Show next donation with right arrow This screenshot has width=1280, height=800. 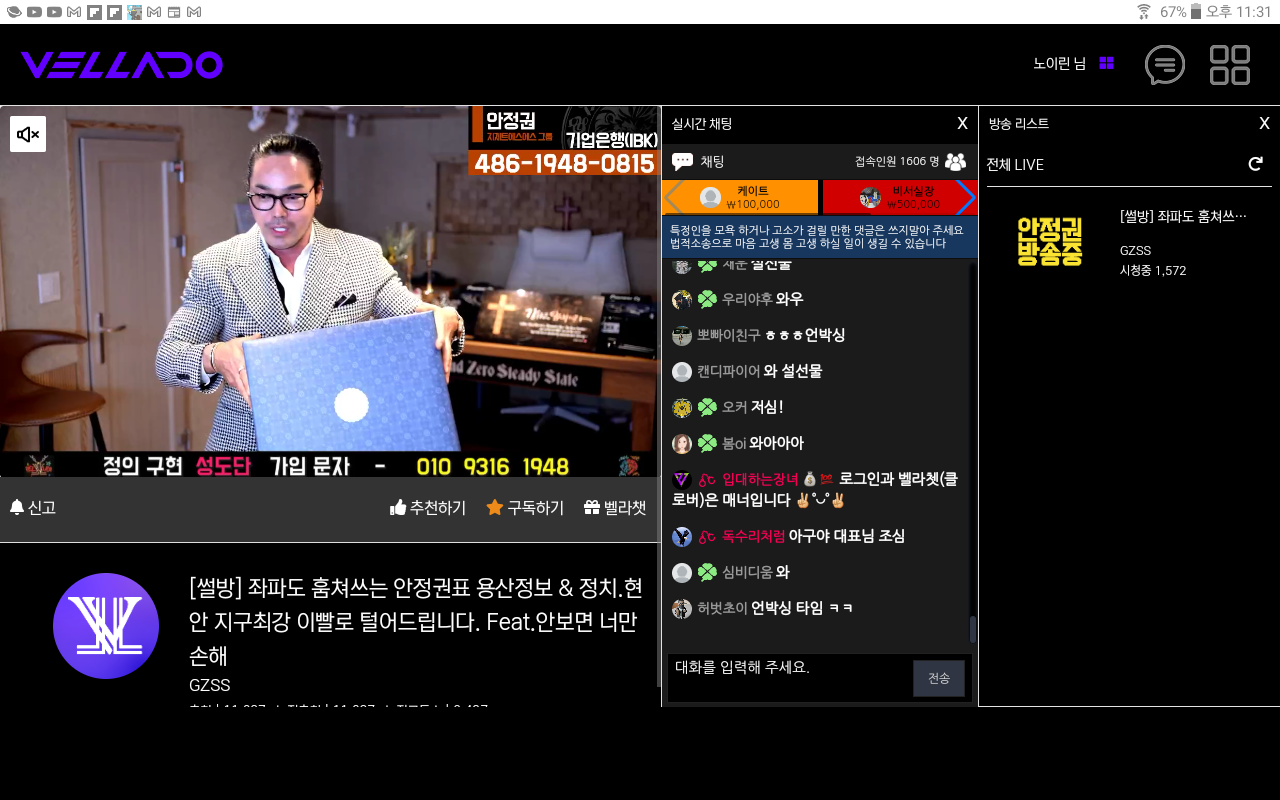click(966, 197)
